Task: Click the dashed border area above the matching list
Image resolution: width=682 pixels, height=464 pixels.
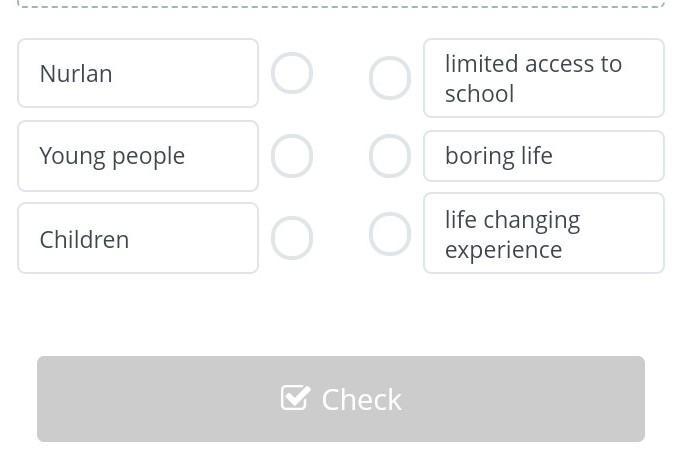Action: (341, 3)
